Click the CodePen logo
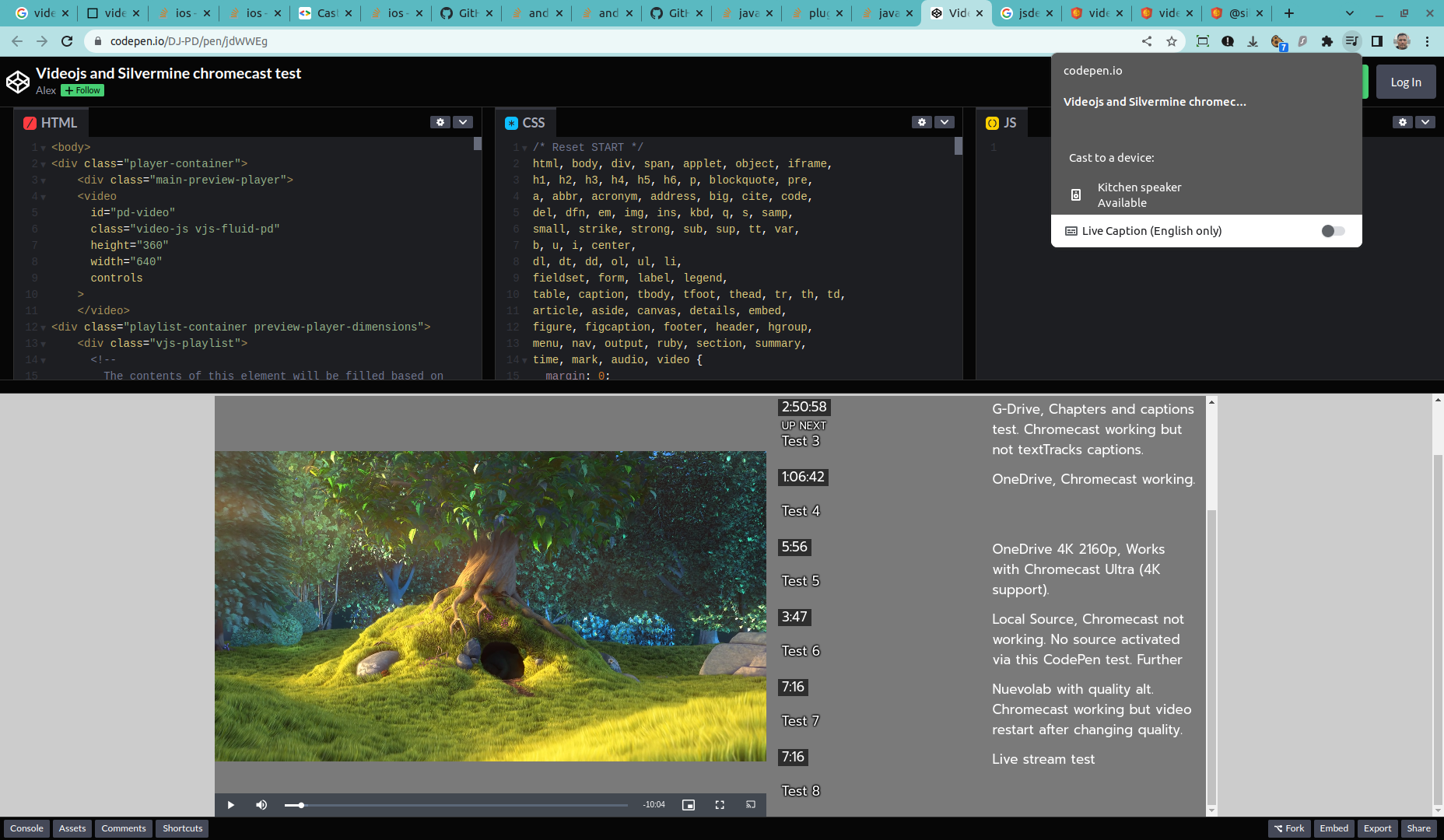Viewport: 1444px width, 840px height. pyautogui.click(x=17, y=81)
